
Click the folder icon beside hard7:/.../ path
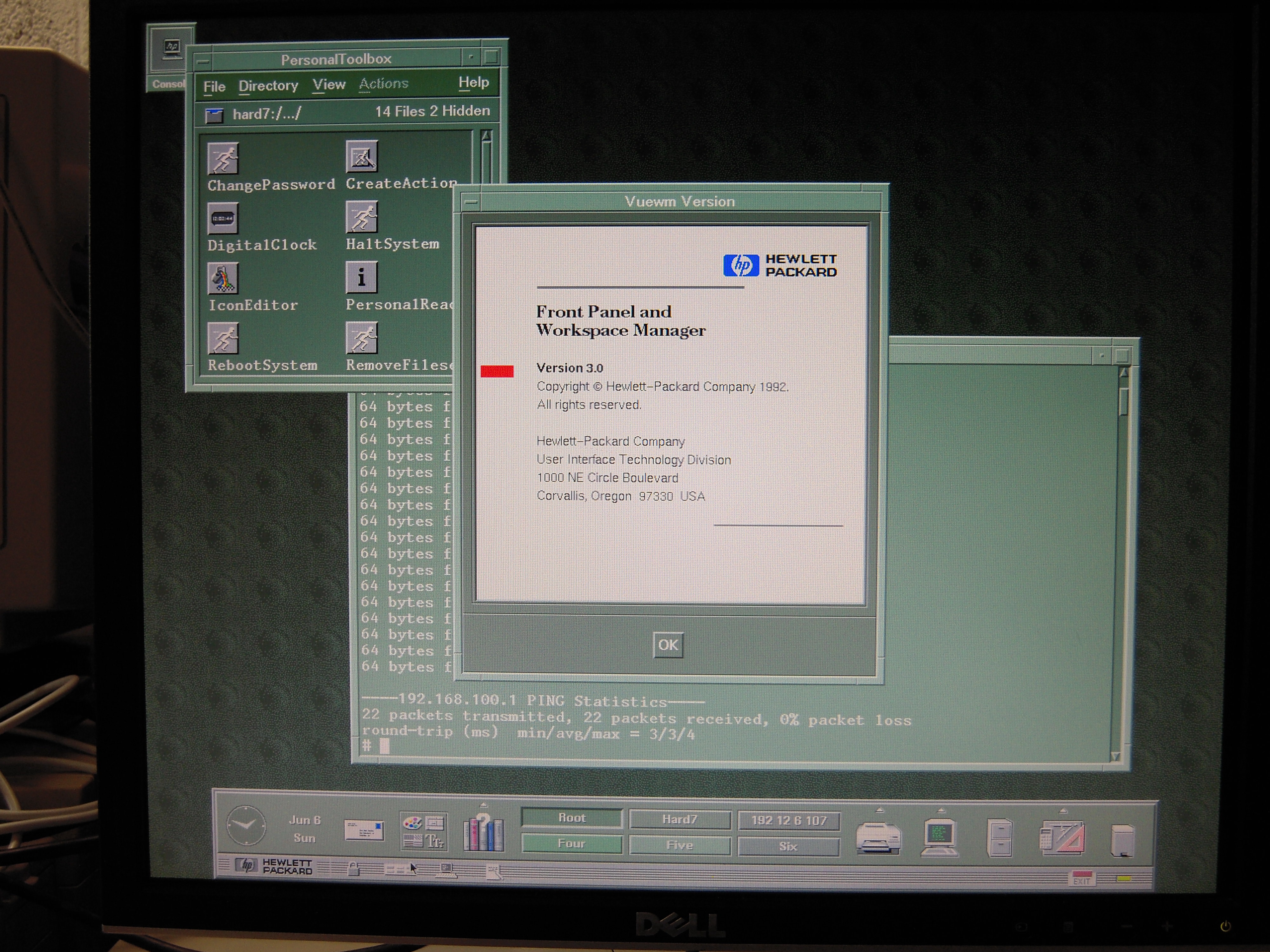[x=214, y=116]
